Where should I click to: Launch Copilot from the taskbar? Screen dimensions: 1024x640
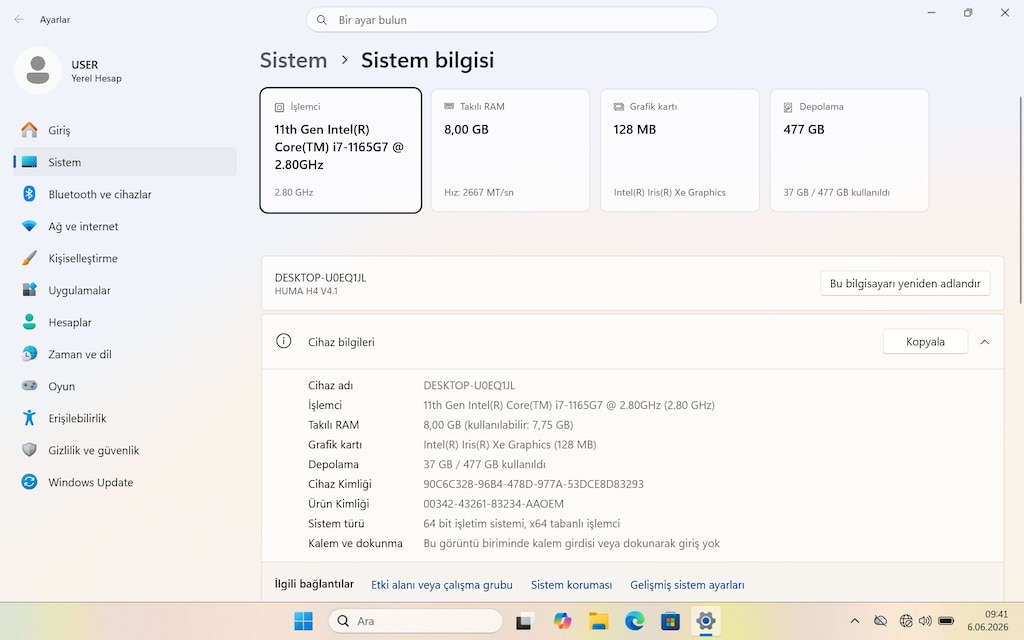click(562, 621)
